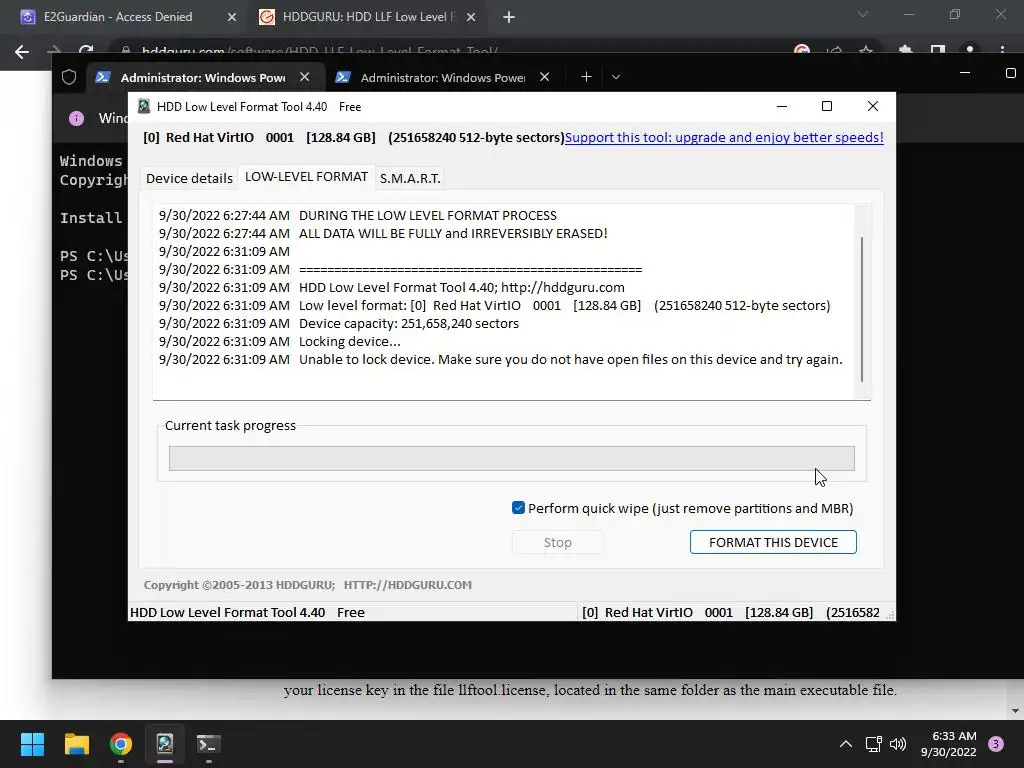
Task: Click the network tray icon
Action: click(873, 744)
